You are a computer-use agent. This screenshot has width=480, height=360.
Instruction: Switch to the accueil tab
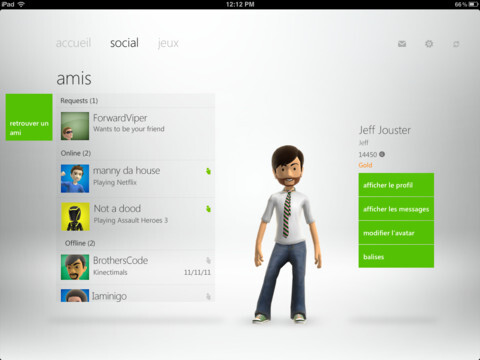(73, 43)
